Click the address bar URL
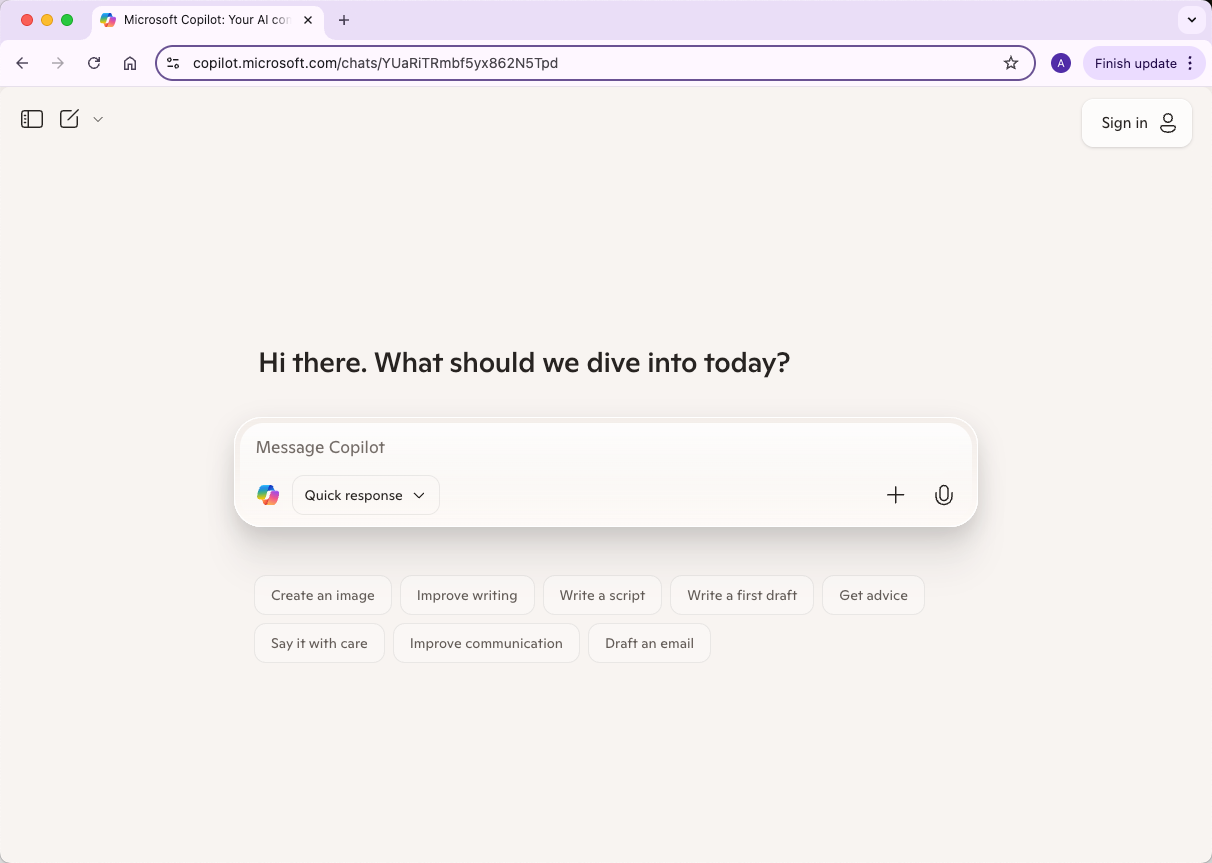The width and height of the screenshot is (1212, 863). click(x=375, y=63)
